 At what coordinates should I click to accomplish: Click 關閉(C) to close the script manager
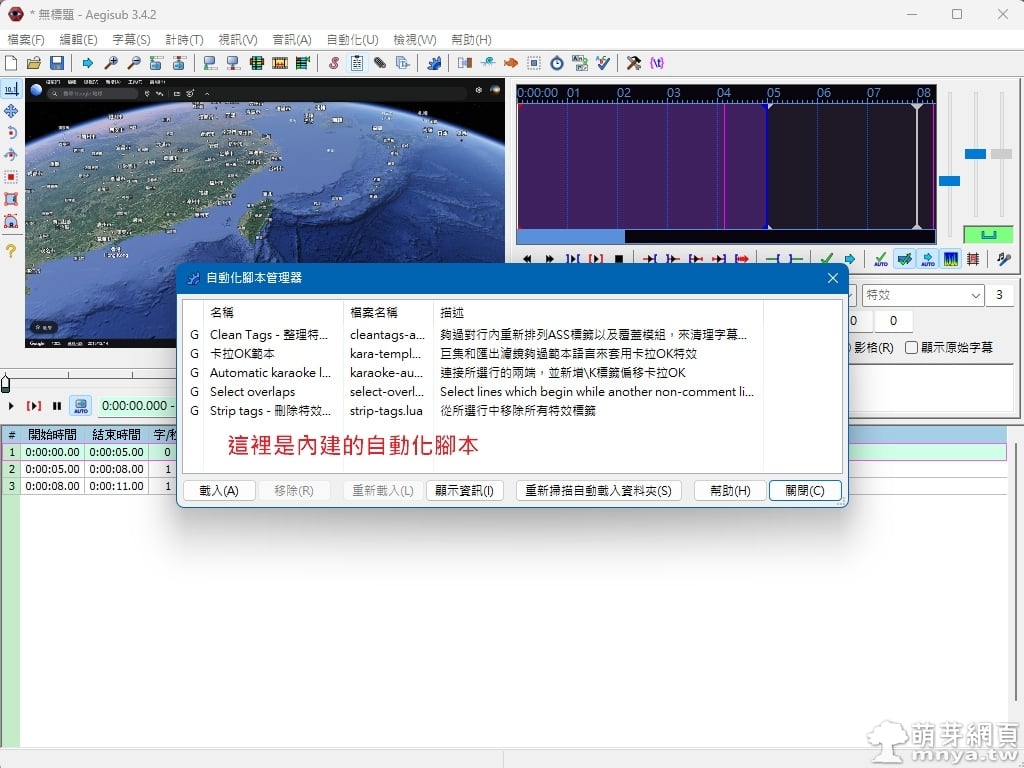click(x=805, y=491)
